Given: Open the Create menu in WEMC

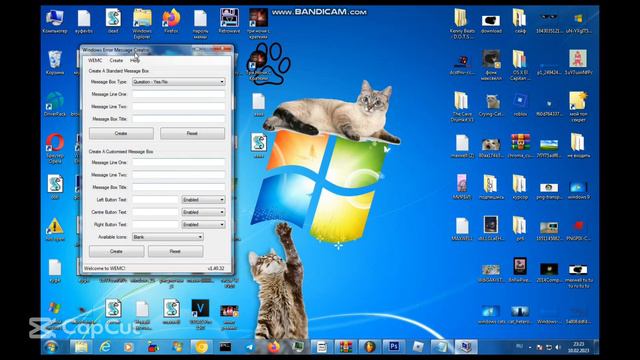Looking at the screenshot, I should coord(116,60).
